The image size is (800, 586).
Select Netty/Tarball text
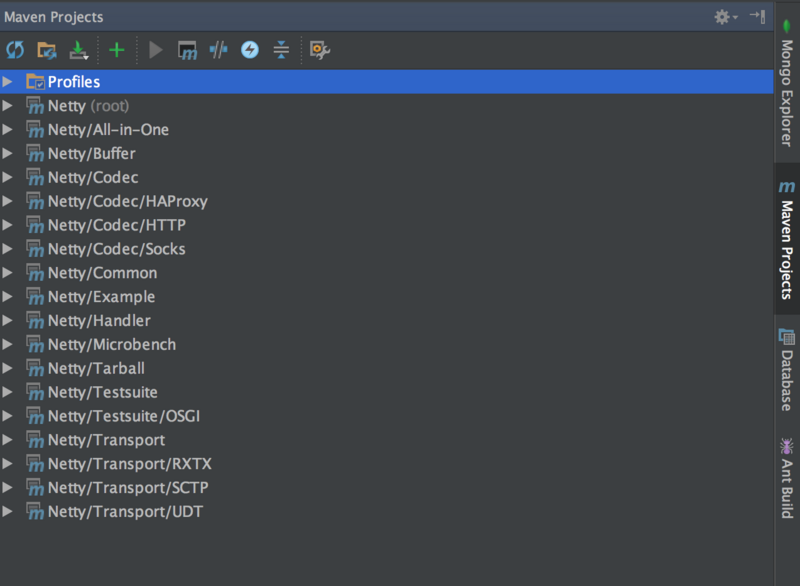(96, 368)
